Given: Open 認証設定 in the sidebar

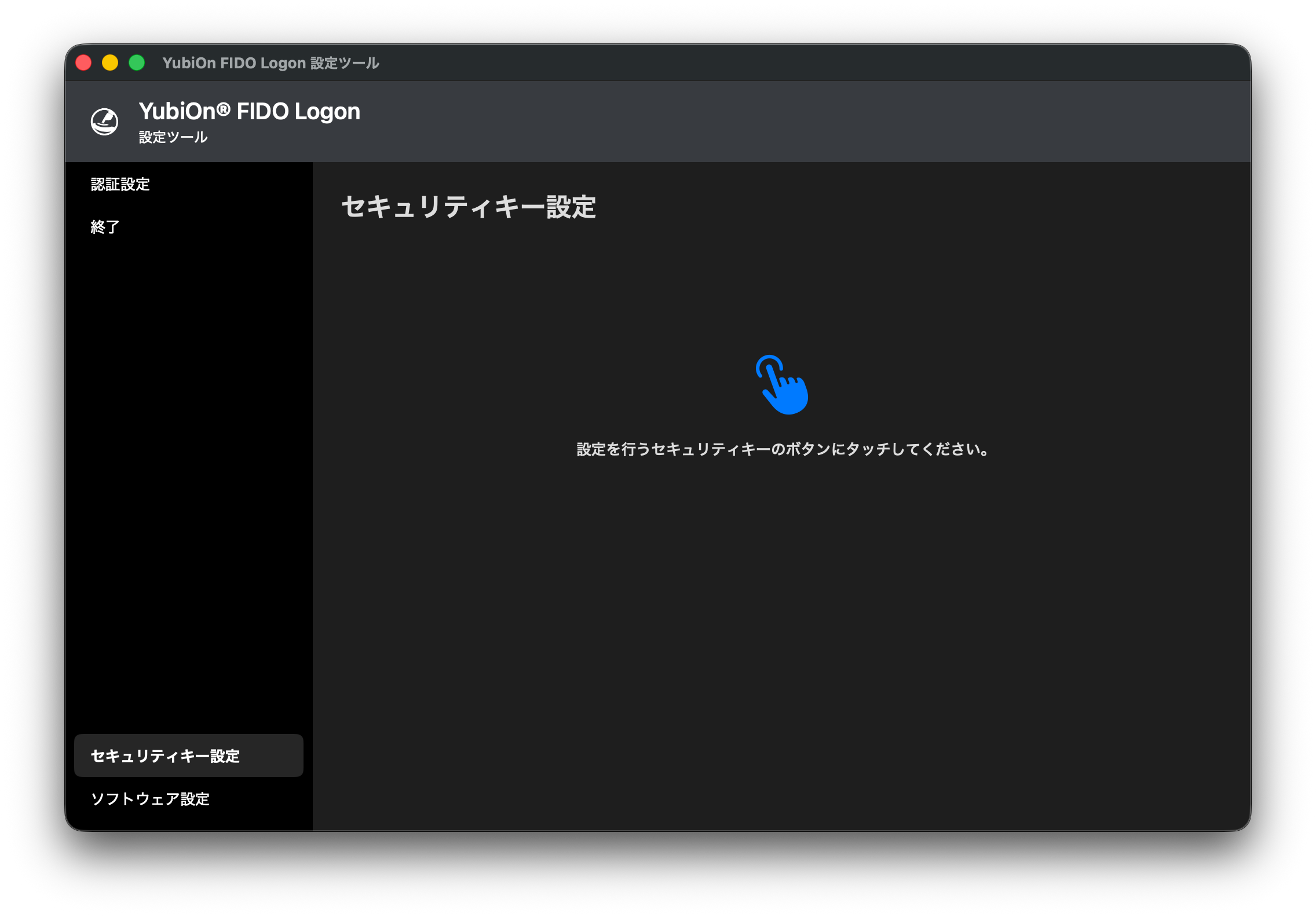Looking at the screenshot, I should [188, 184].
